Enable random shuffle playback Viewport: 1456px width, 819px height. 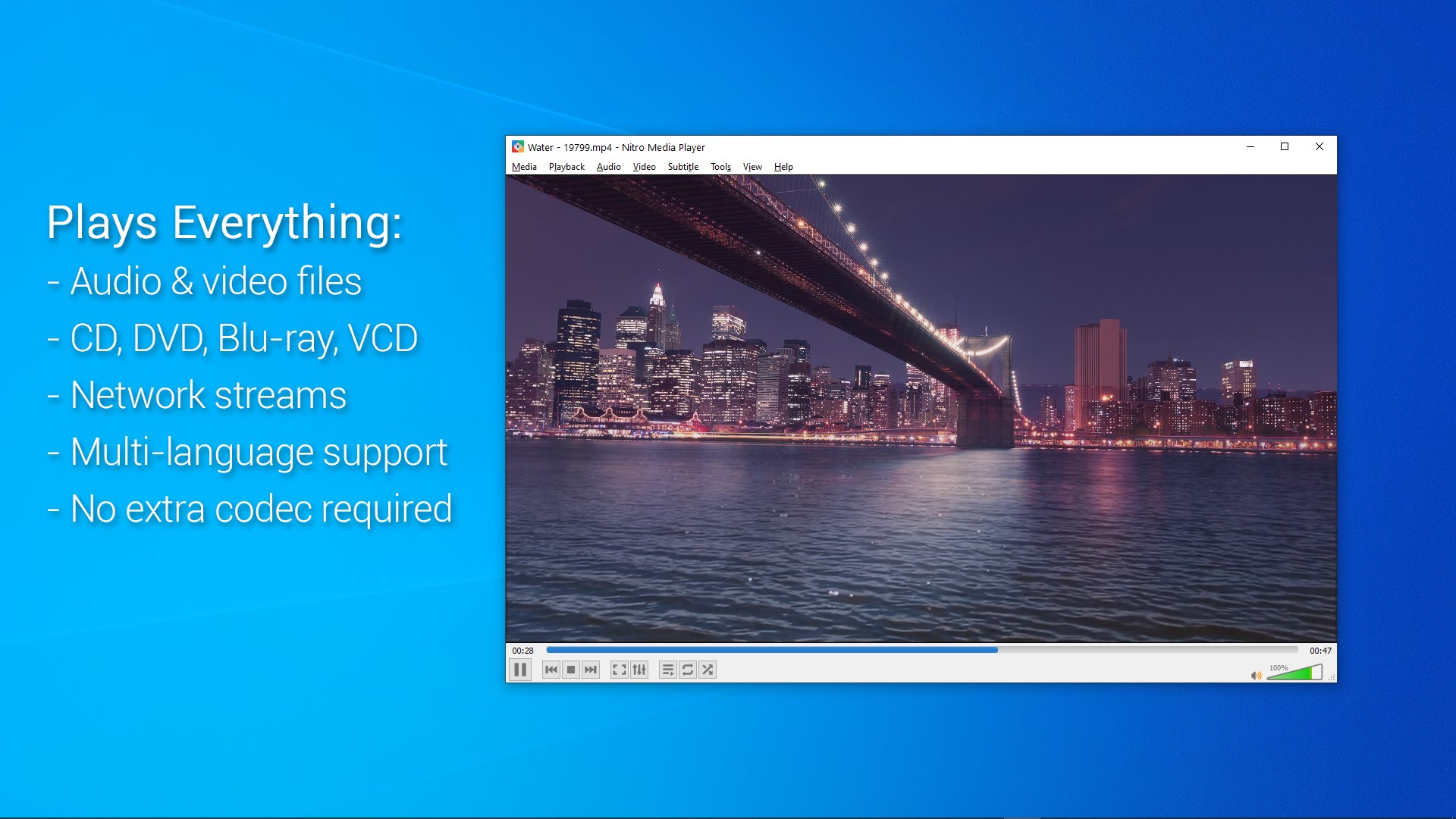[x=708, y=670]
